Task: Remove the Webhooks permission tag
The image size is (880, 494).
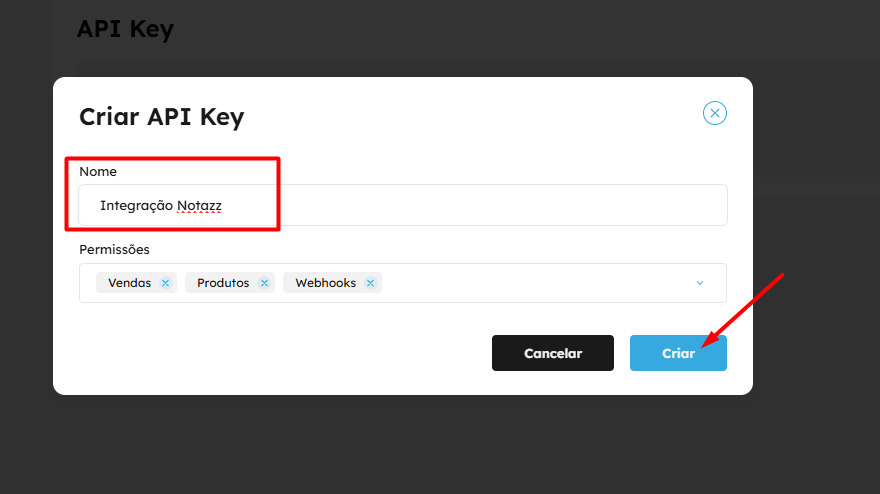Action: [370, 283]
